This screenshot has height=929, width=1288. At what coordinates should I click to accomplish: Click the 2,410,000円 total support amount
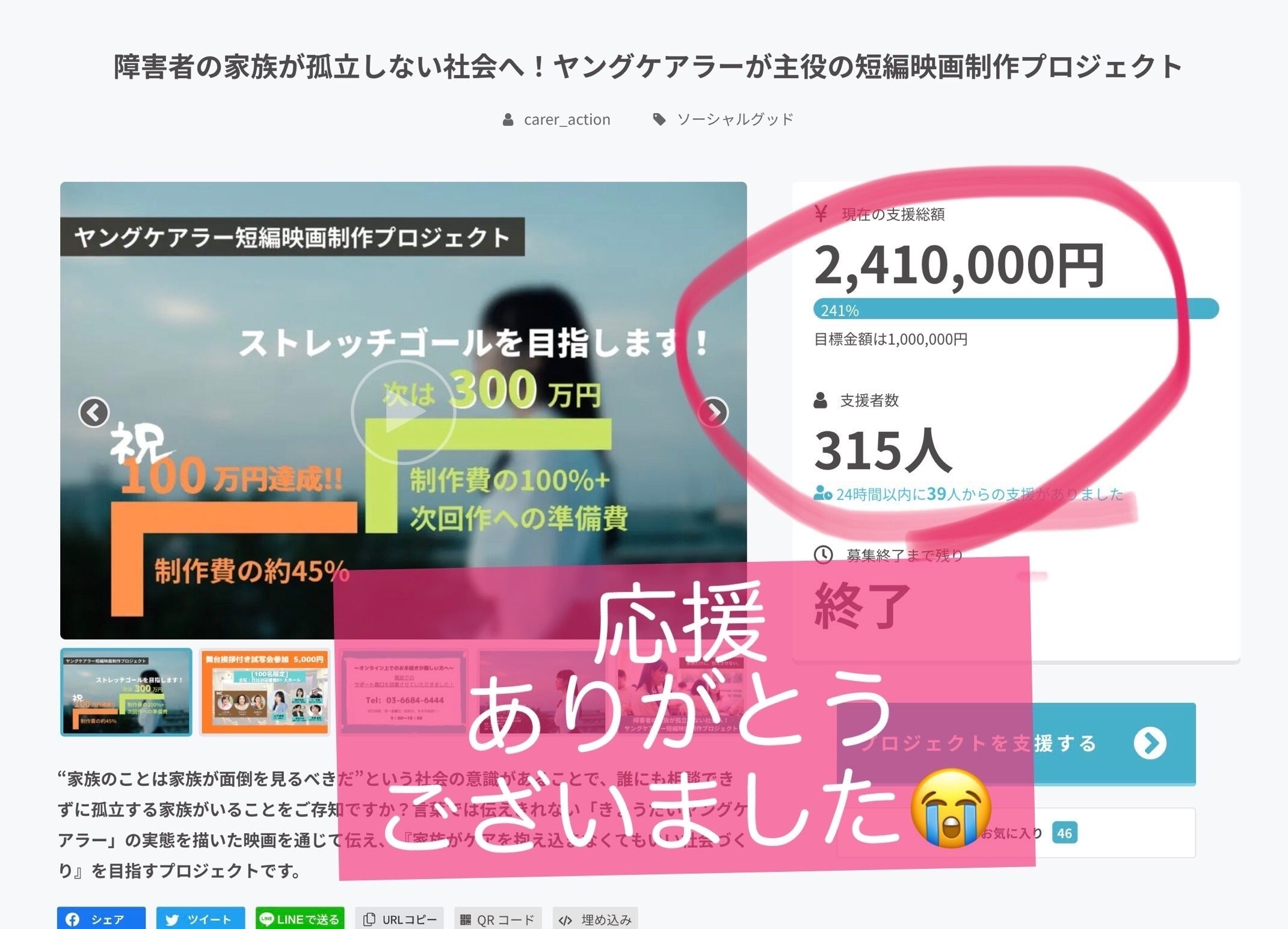click(x=959, y=265)
